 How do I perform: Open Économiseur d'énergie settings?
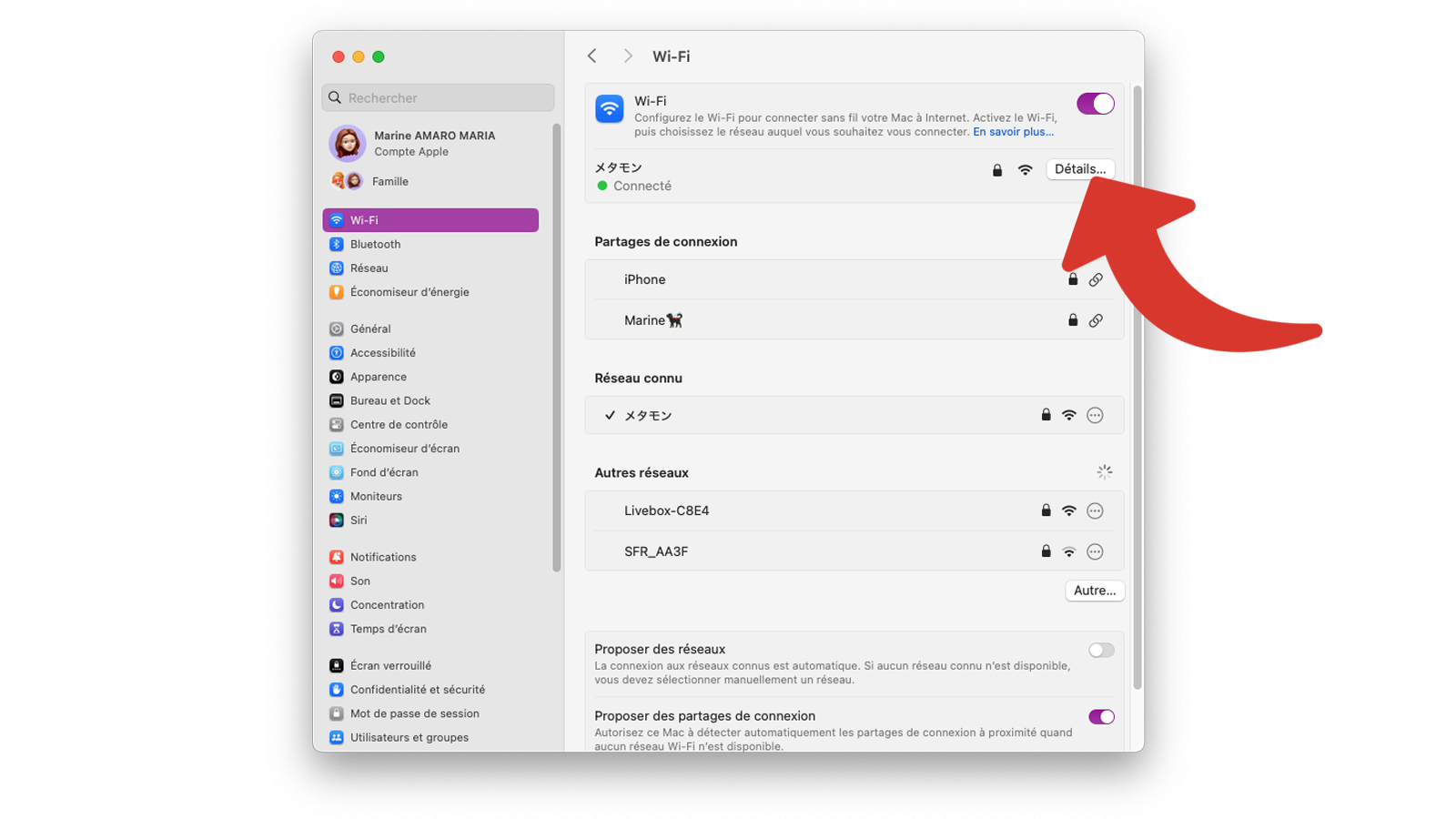point(409,291)
